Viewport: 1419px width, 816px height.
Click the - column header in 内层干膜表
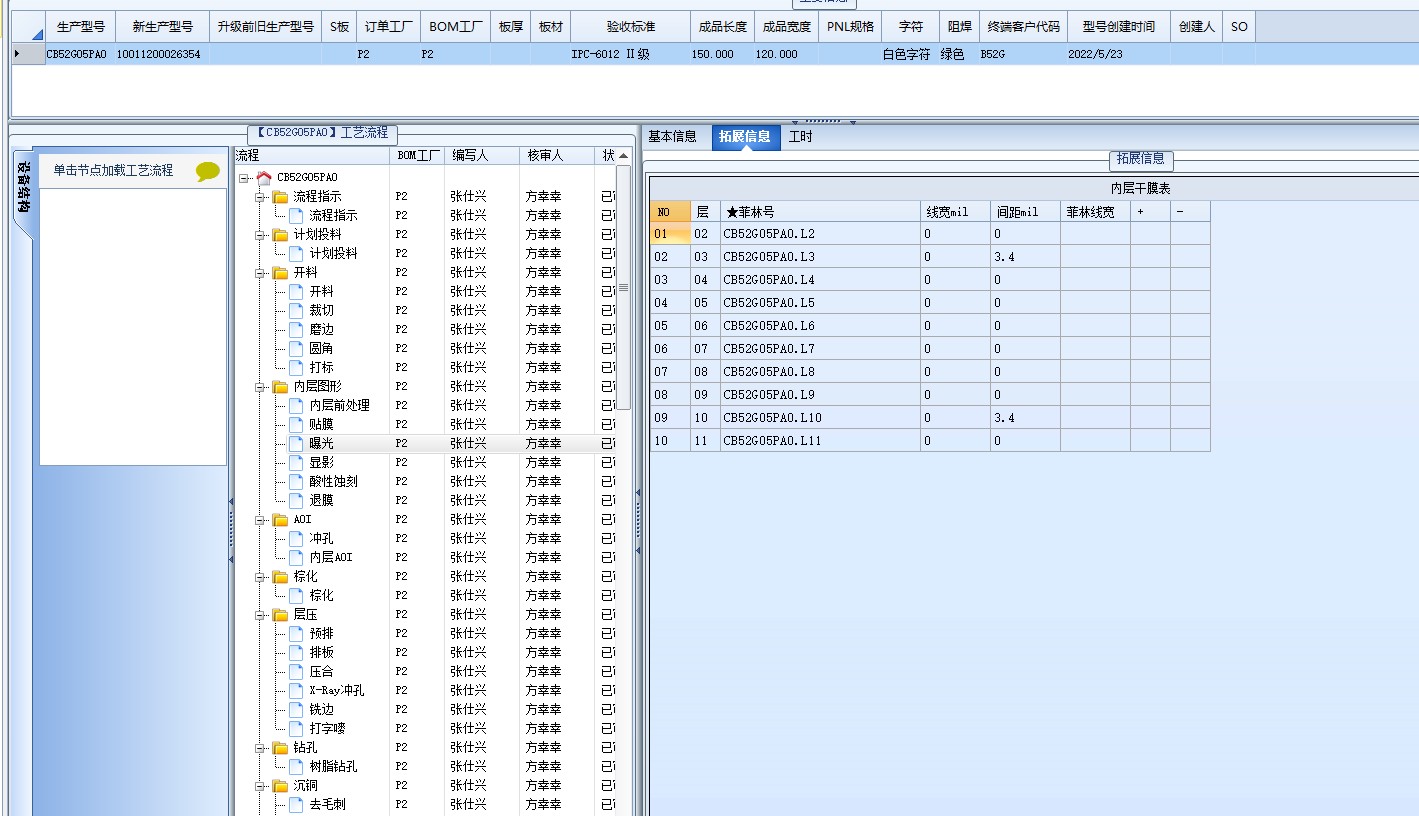1190,212
